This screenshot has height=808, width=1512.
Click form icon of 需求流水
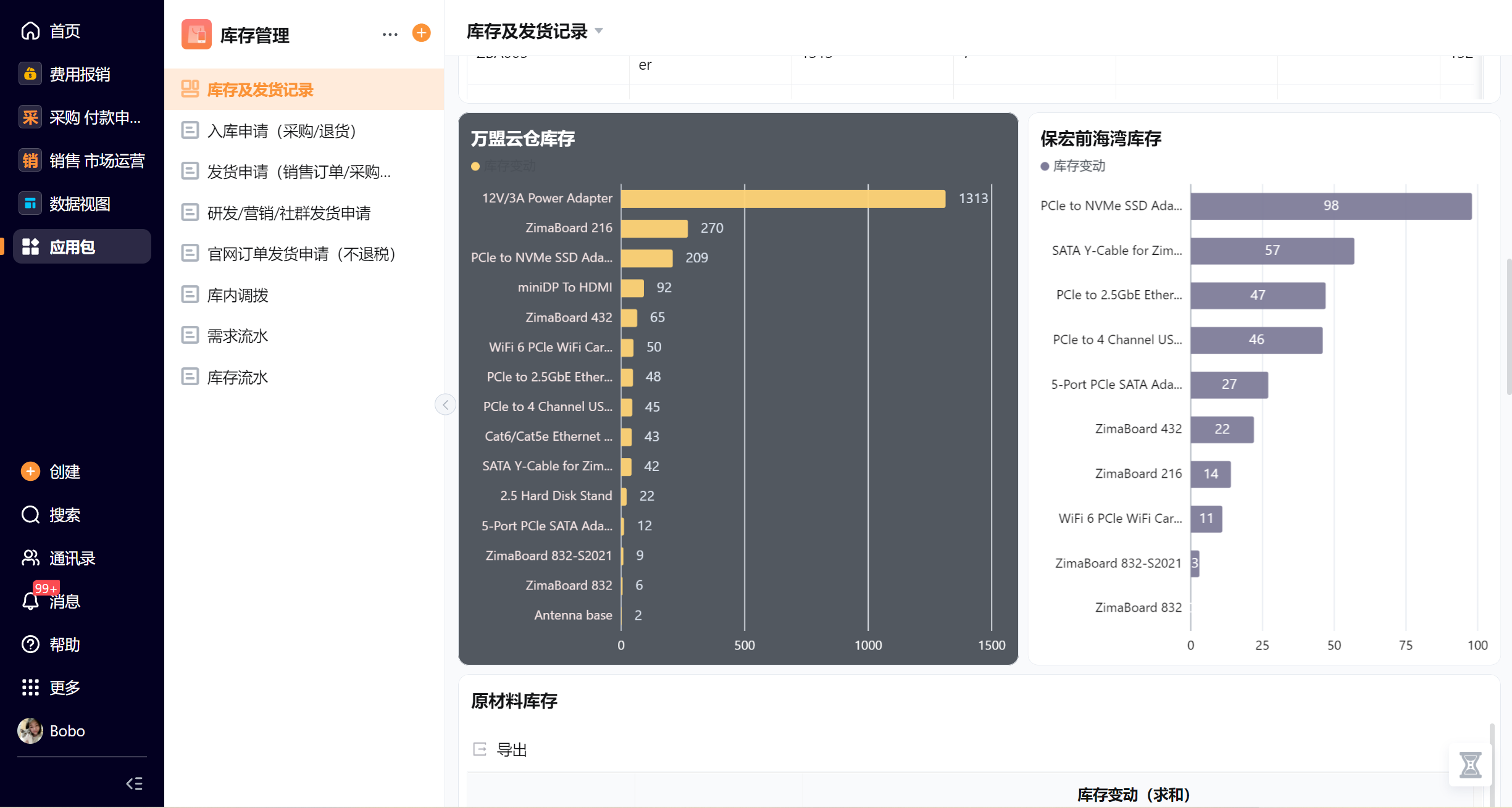coord(190,335)
